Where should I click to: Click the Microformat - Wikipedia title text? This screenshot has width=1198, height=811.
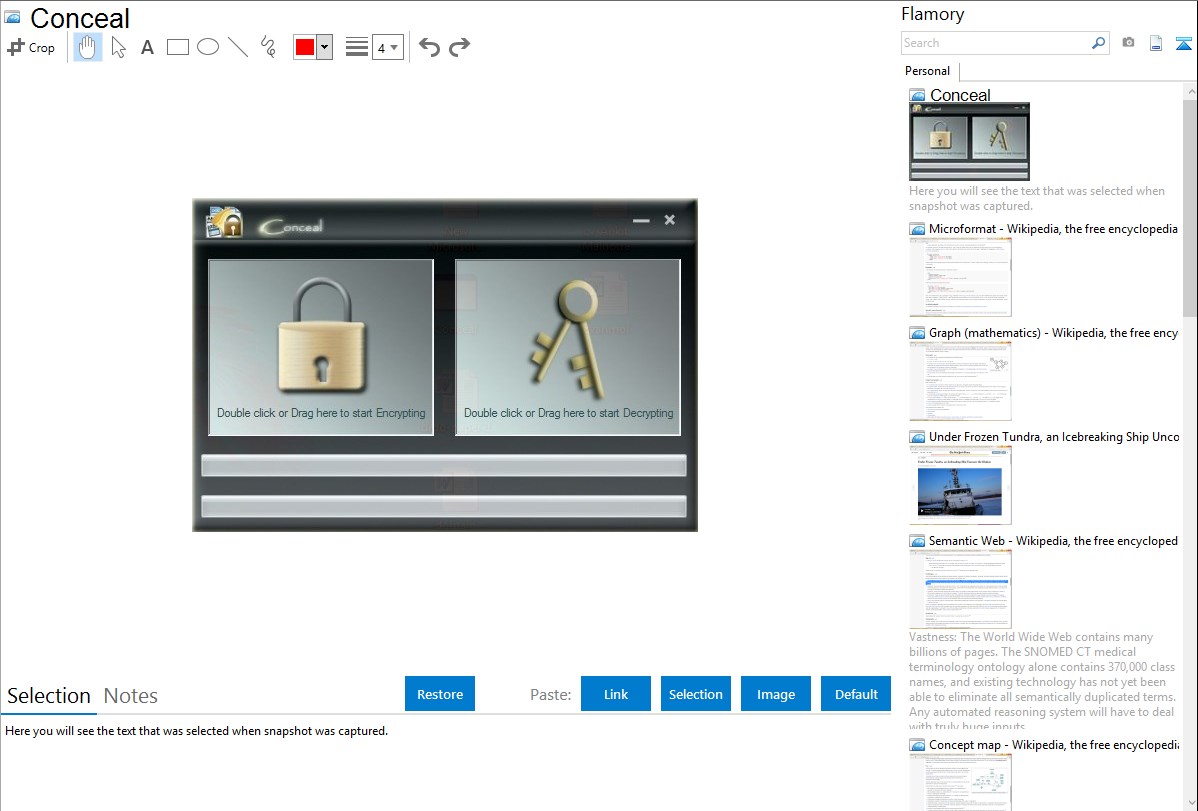[x=1053, y=229]
